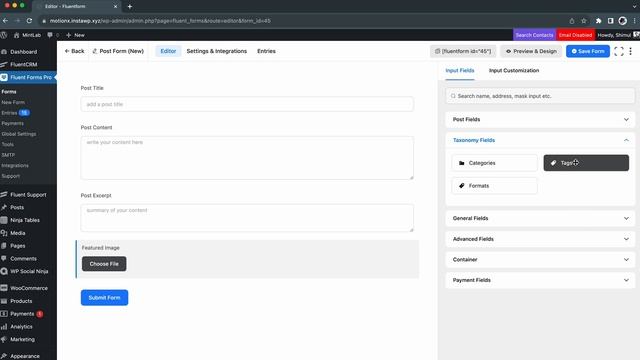Add the Categories taxonomy field
The image size is (640, 360).
(x=494, y=163)
